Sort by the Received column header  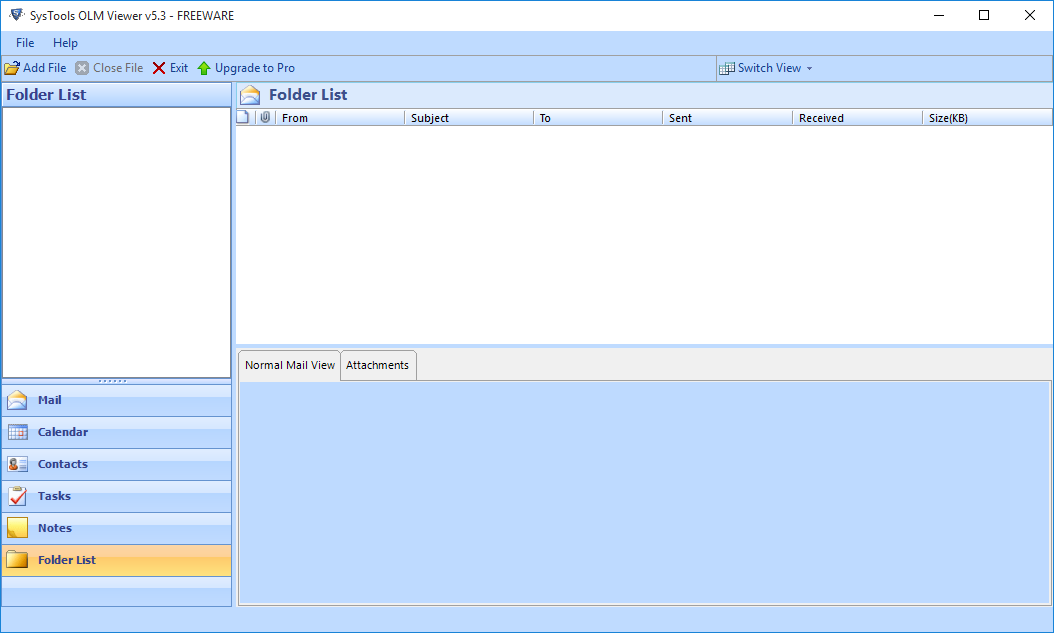coord(857,118)
